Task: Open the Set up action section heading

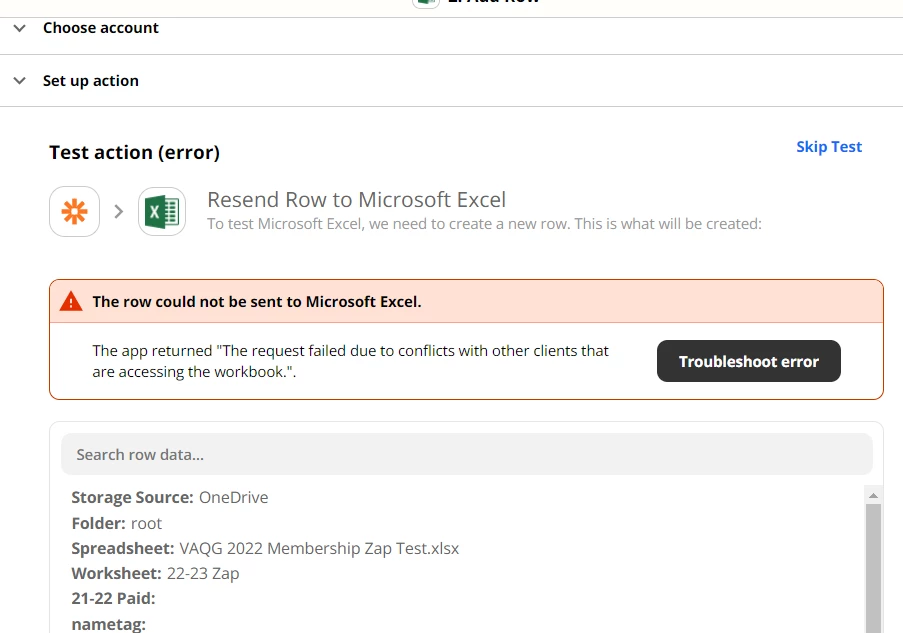Action: 90,81
